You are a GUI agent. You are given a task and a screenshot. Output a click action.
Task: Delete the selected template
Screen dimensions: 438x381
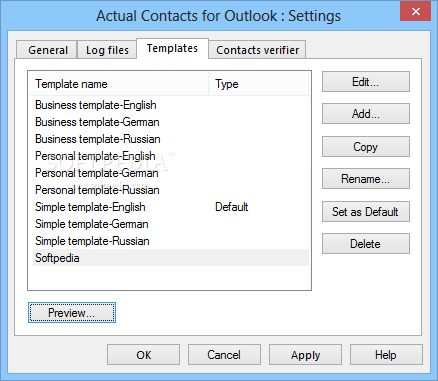tap(366, 244)
